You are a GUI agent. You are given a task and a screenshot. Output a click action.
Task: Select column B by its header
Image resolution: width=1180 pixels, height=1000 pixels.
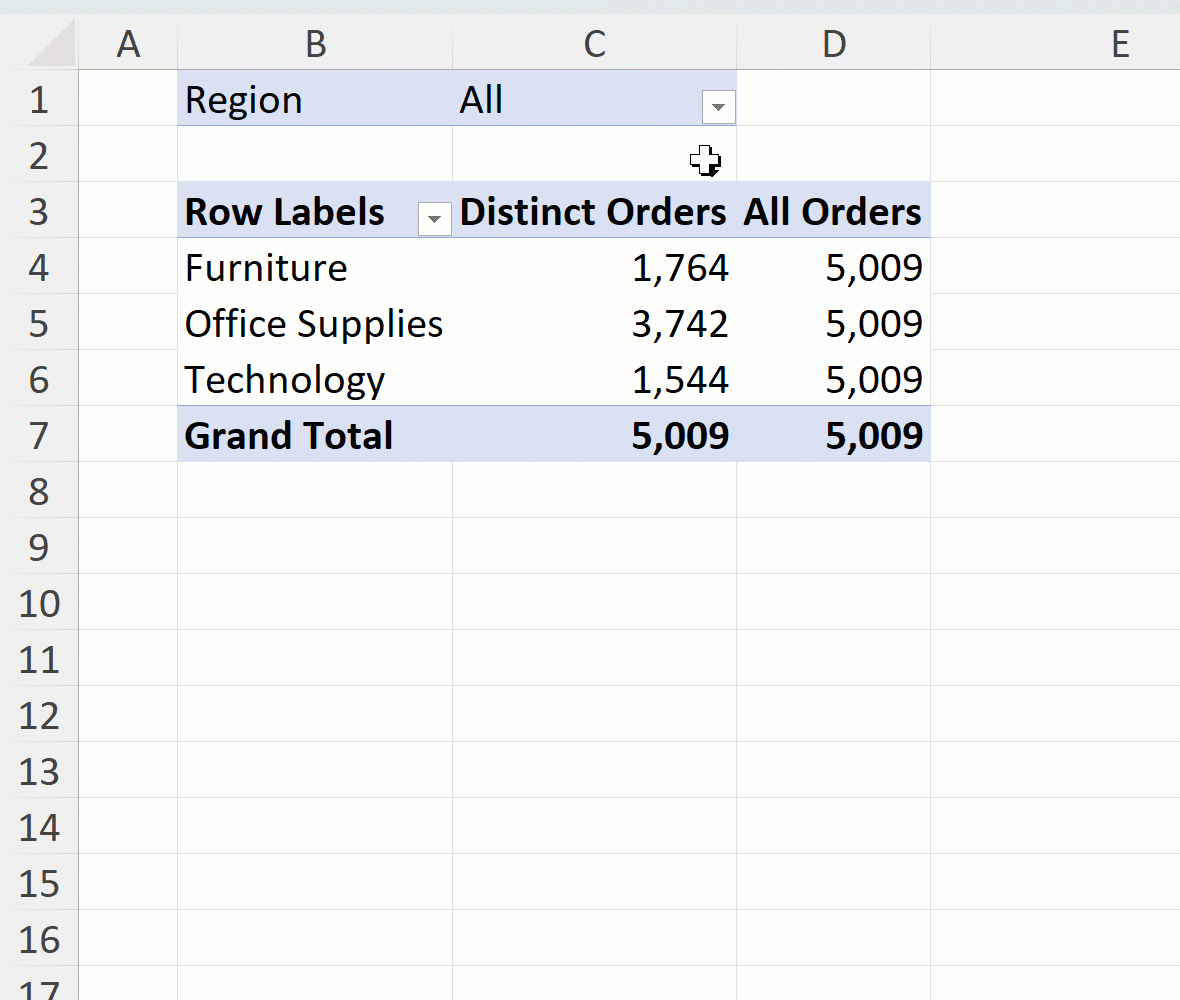pos(315,43)
